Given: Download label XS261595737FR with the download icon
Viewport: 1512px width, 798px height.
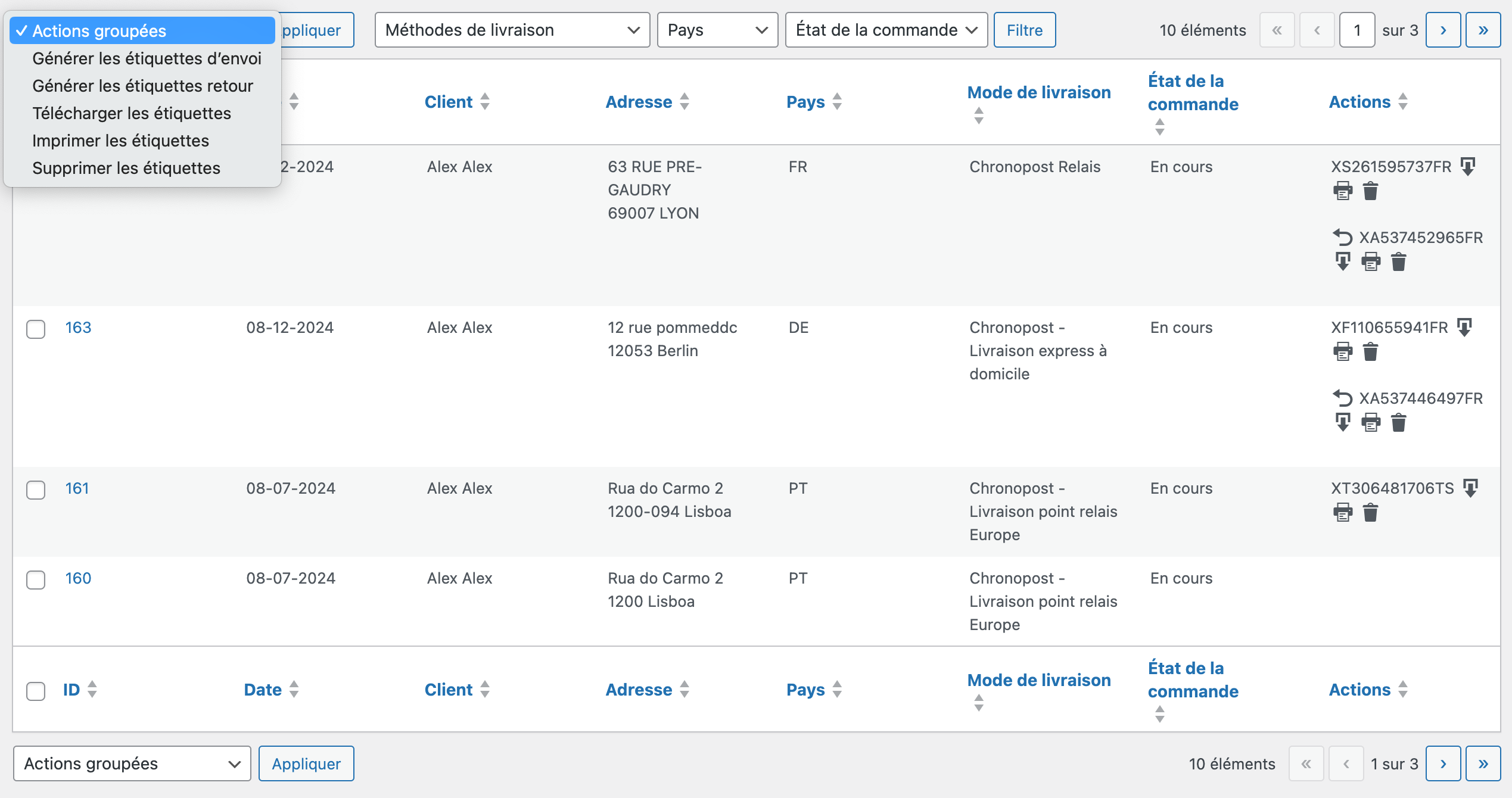Looking at the screenshot, I should coord(1468,167).
